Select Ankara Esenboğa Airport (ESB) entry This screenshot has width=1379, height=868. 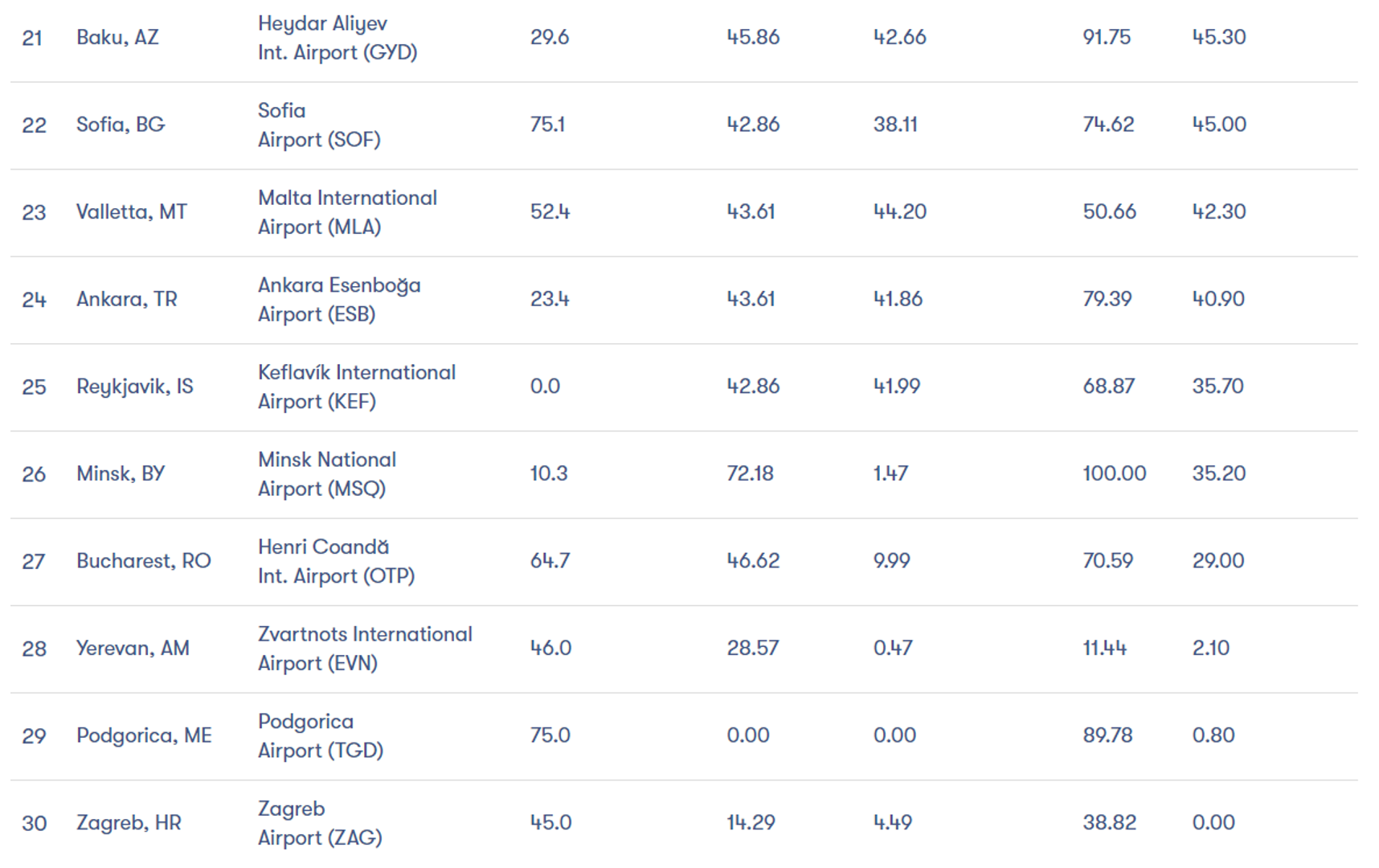point(339,300)
